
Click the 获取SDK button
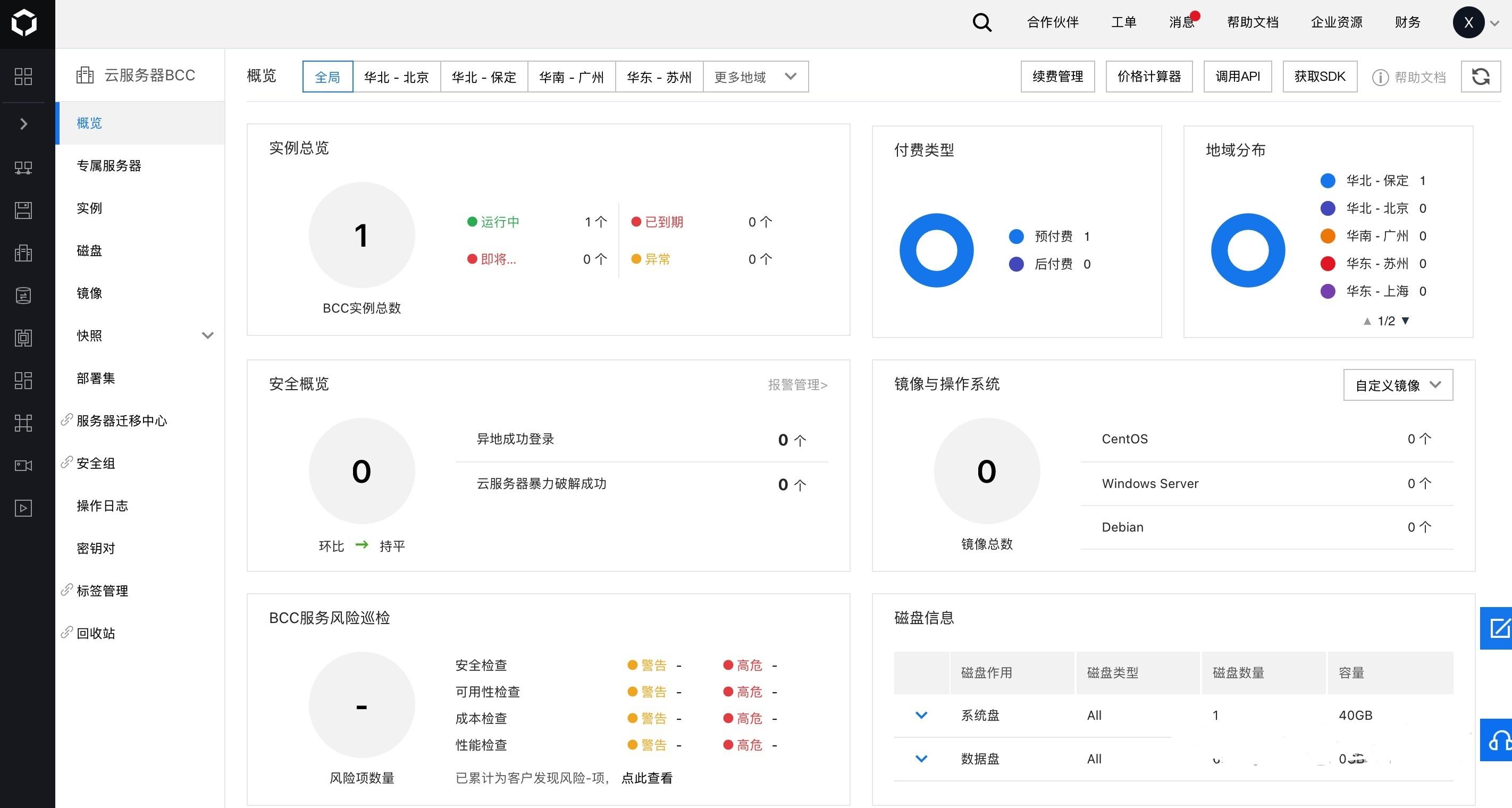pos(1320,77)
